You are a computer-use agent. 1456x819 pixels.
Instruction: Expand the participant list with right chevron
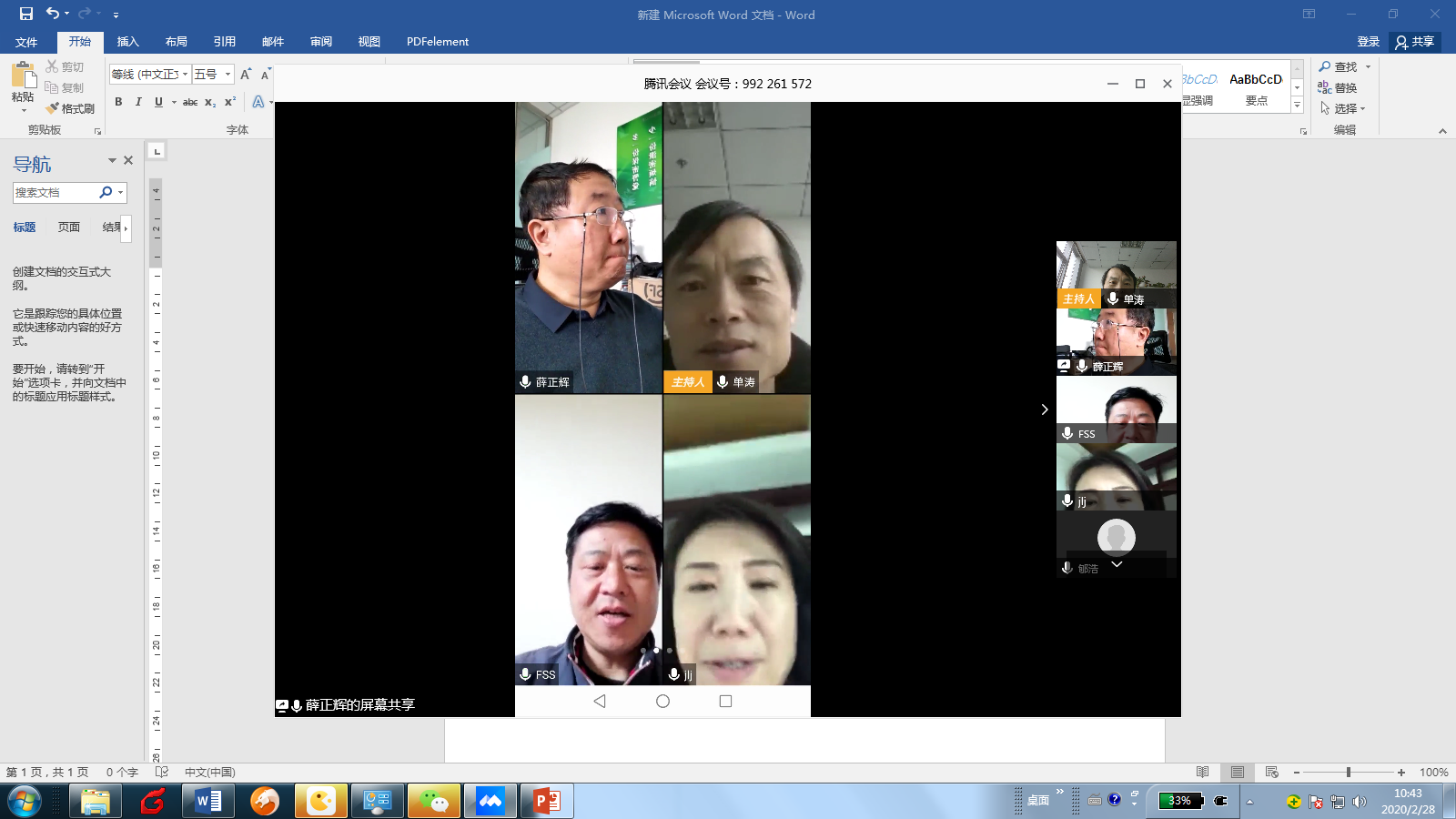tap(1044, 409)
